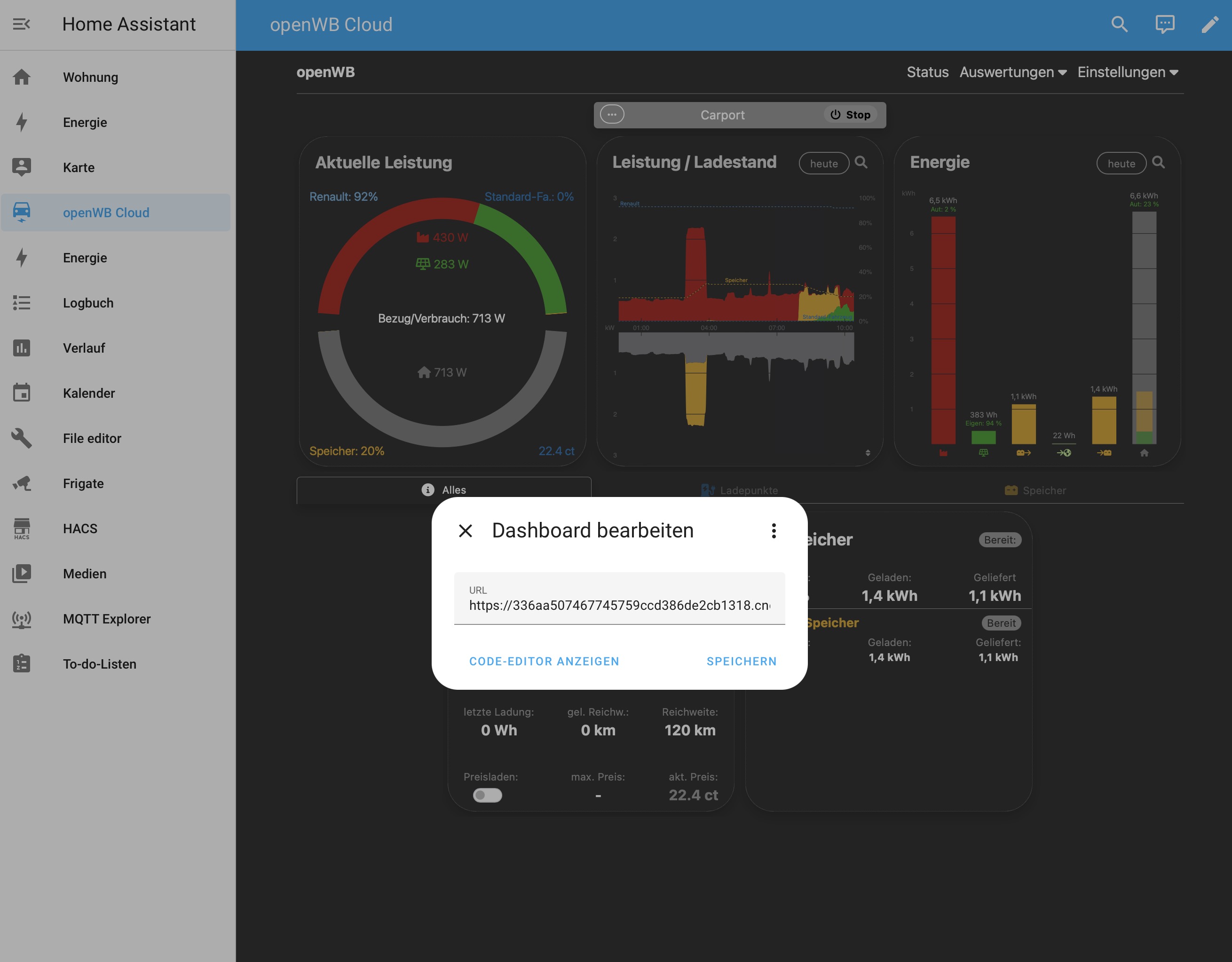Screen dimensions: 1232x962
Task: Click the SPEICHERN button
Action: tap(741, 661)
